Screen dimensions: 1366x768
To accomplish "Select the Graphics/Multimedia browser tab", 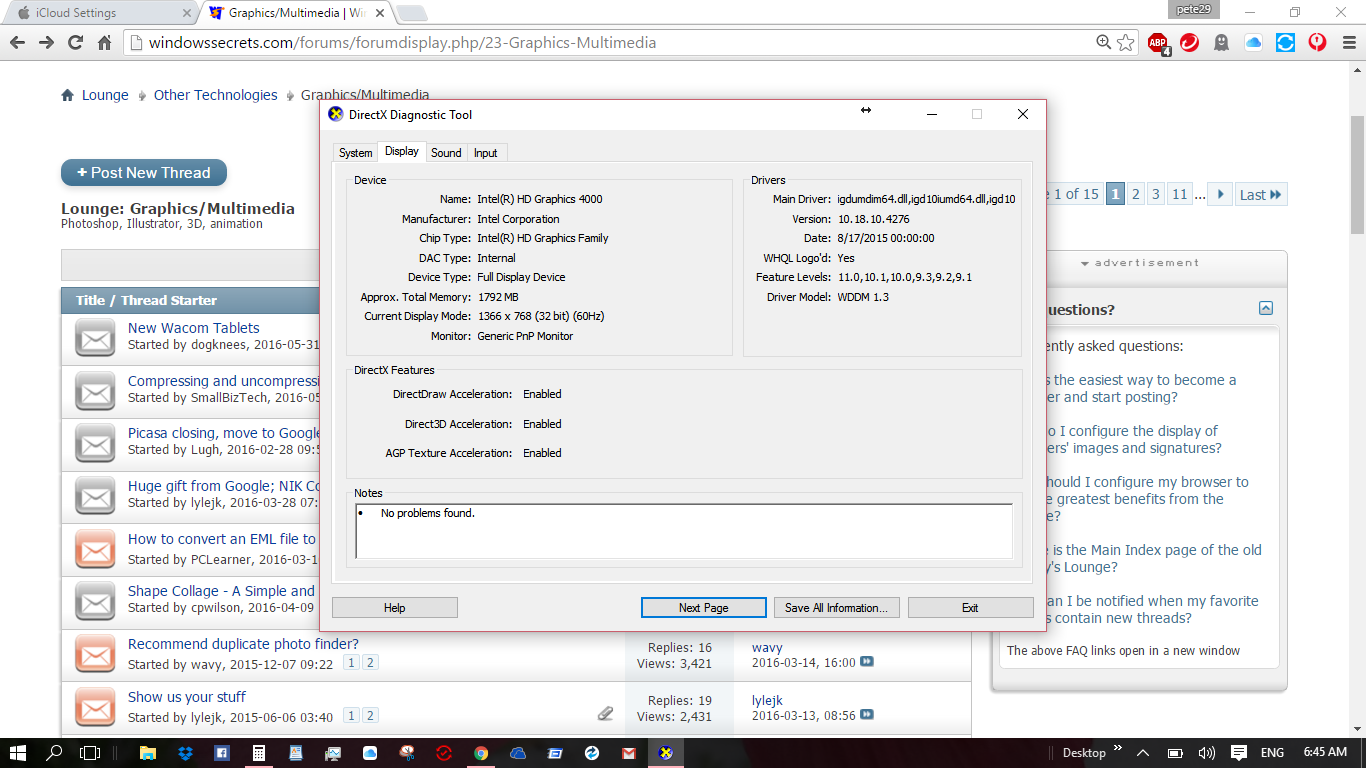I will tap(295, 13).
